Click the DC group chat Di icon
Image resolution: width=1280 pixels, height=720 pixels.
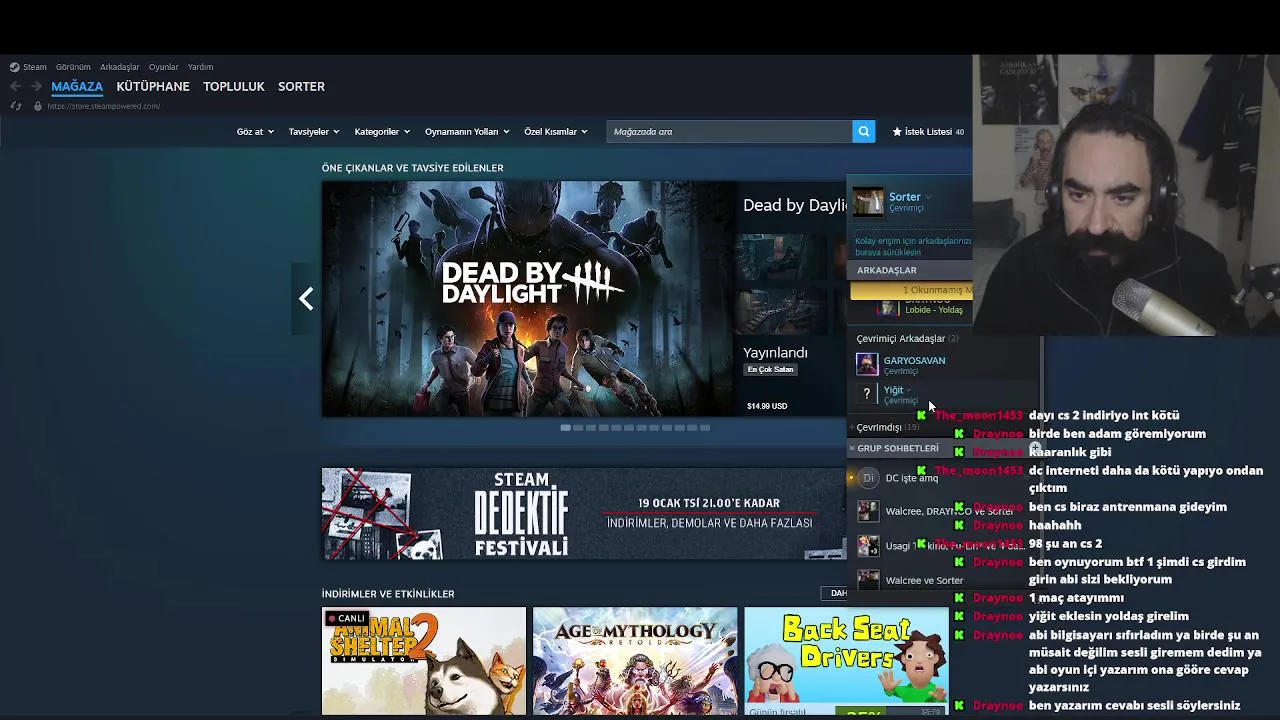tap(868, 478)
